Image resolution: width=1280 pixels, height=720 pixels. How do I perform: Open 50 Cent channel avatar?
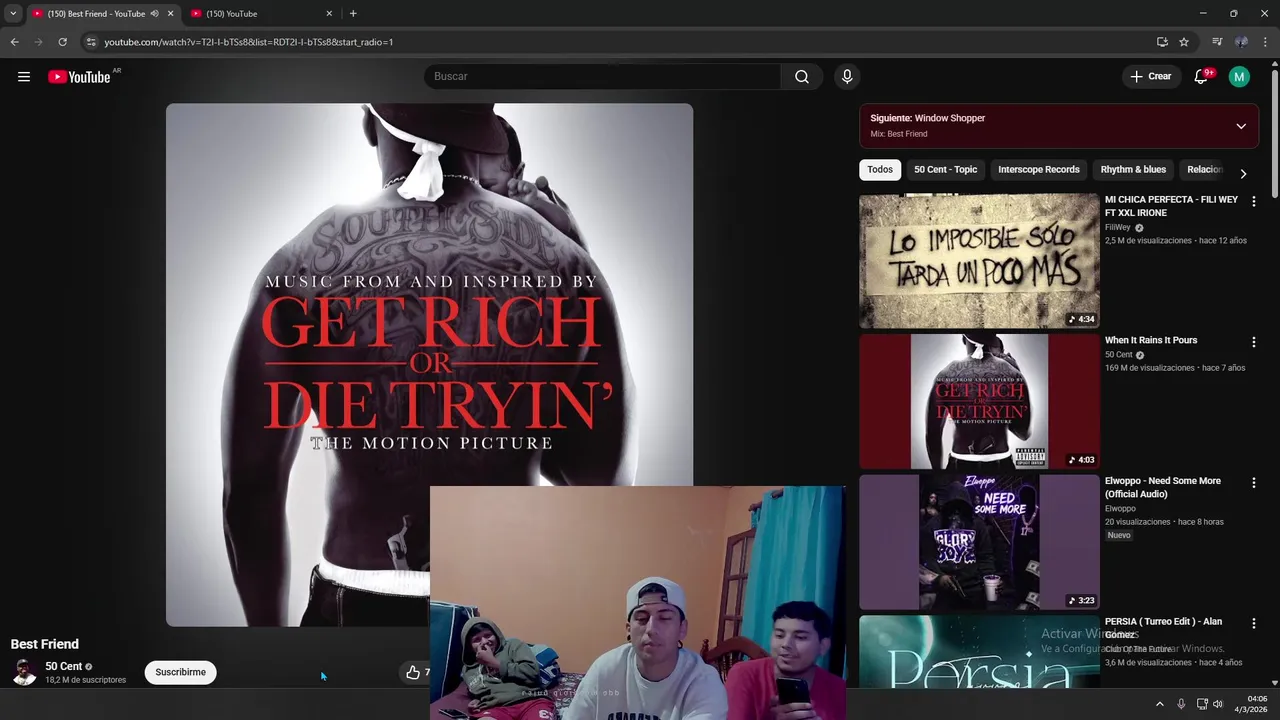coord(24,672)
